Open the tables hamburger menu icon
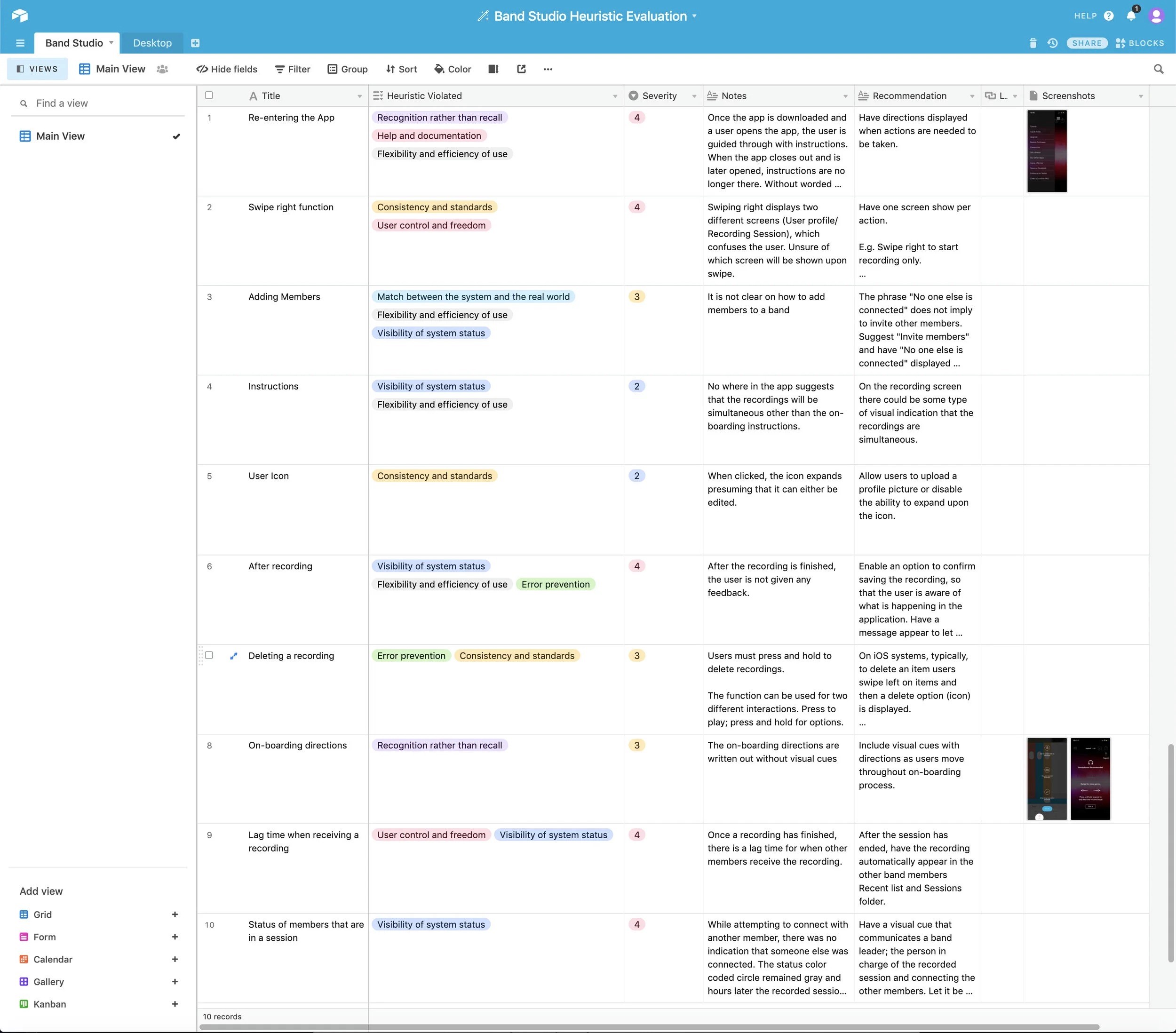 (x=20, y=43)
